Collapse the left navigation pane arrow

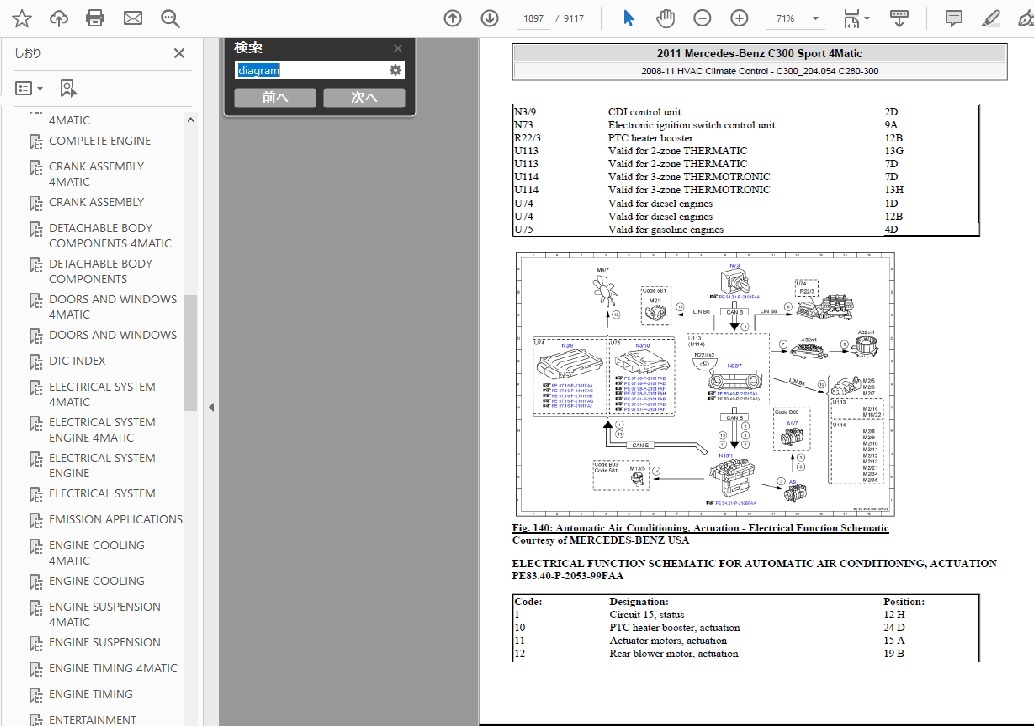point(211,408)
